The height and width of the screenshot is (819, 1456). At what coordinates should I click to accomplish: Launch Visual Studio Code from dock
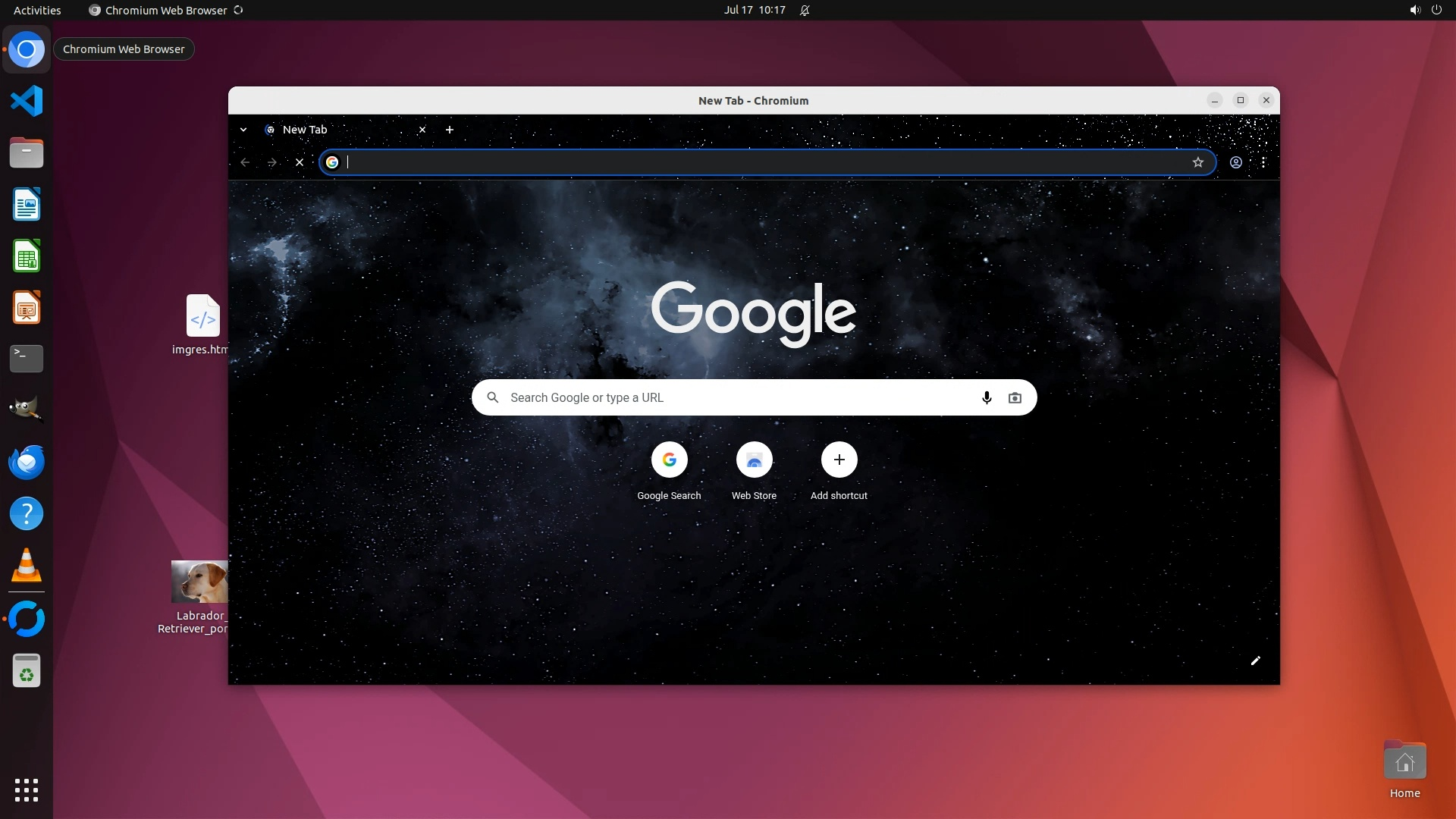click(x=27, y=101)
